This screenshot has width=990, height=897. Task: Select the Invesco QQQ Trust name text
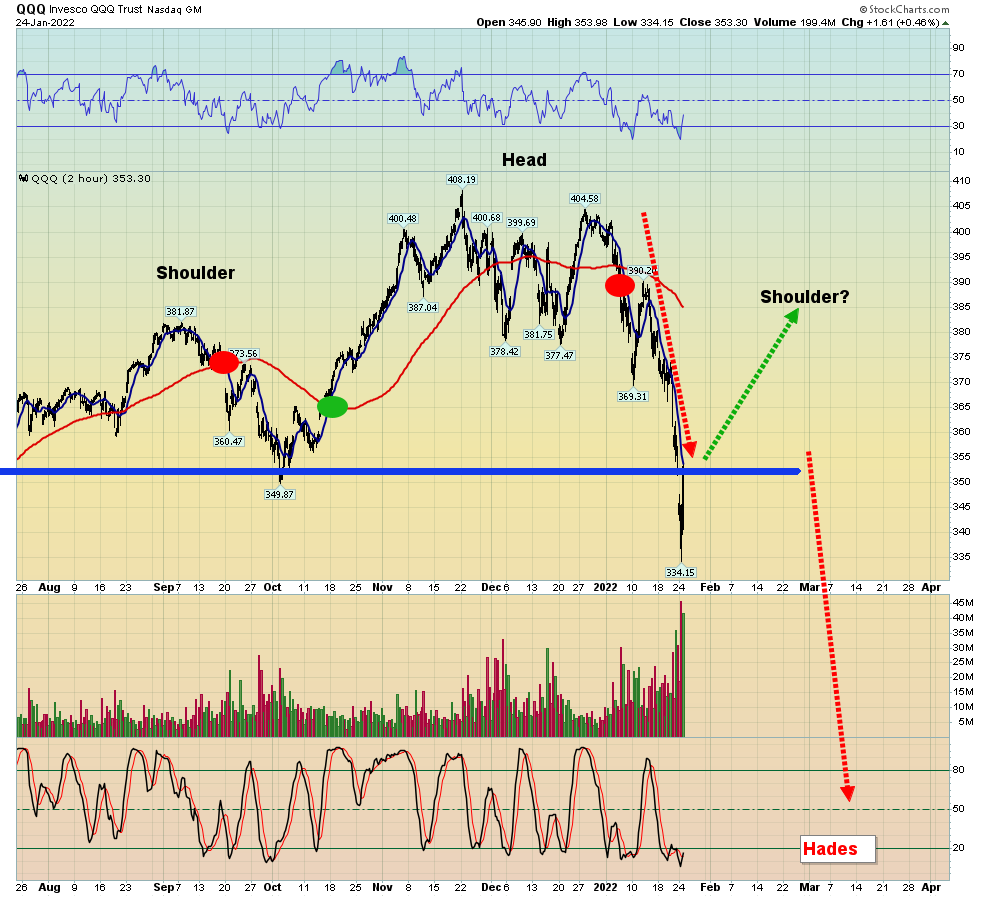97,9
